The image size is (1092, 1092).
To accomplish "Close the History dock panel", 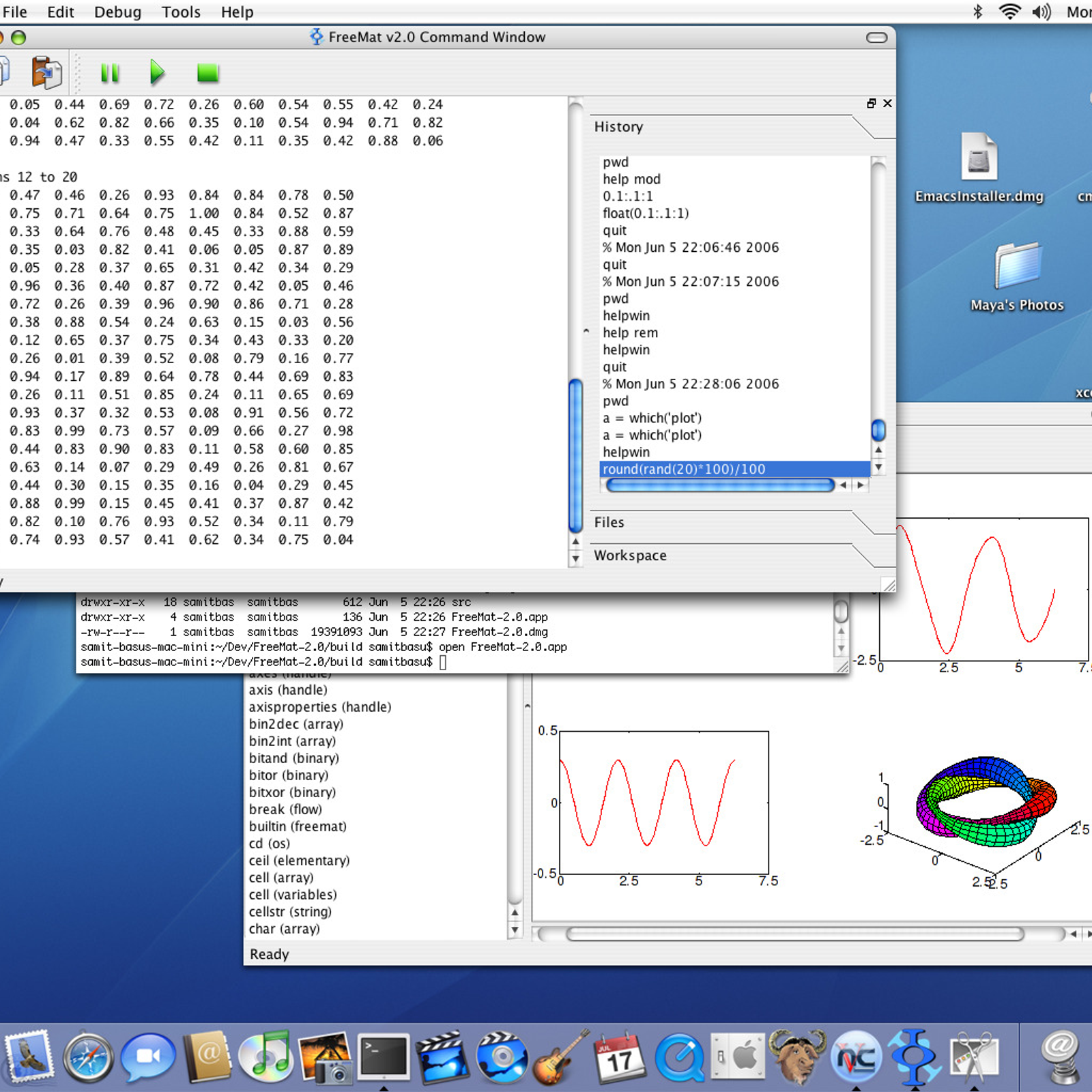I will point(887,103).
